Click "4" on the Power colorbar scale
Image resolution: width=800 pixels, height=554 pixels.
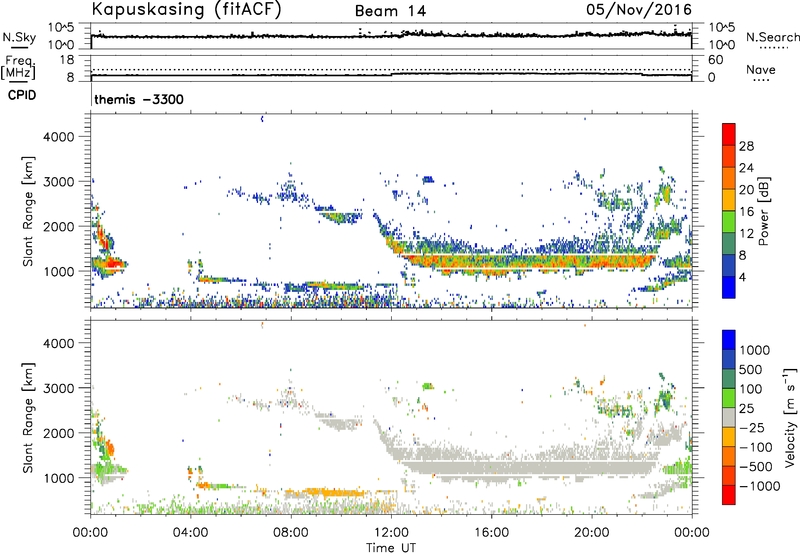click(x=743, y=277)
